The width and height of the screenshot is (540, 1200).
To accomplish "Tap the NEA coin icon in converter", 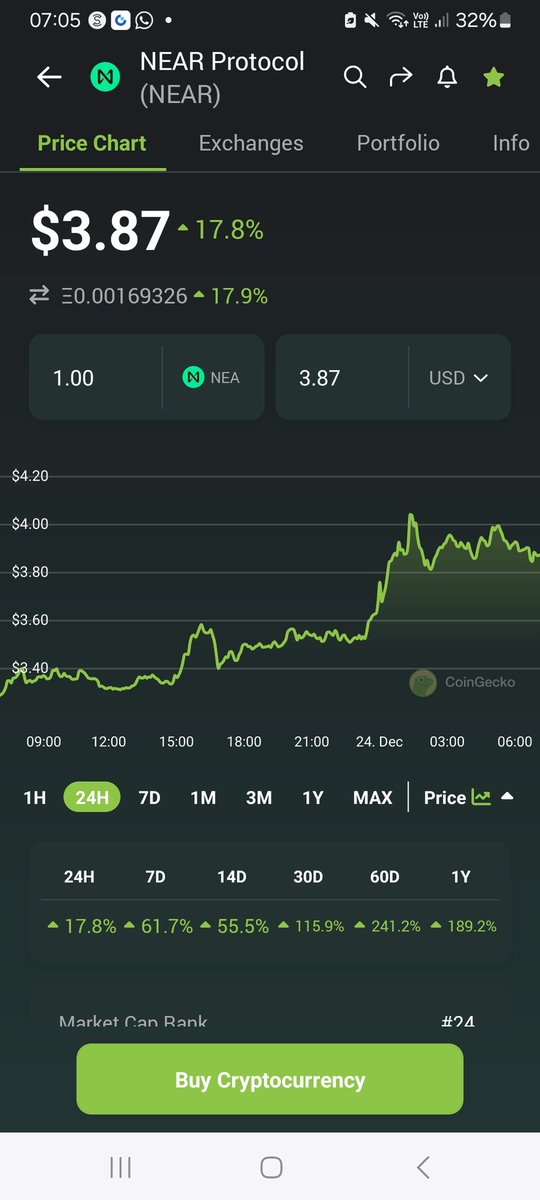I will [x=193, y=378].
